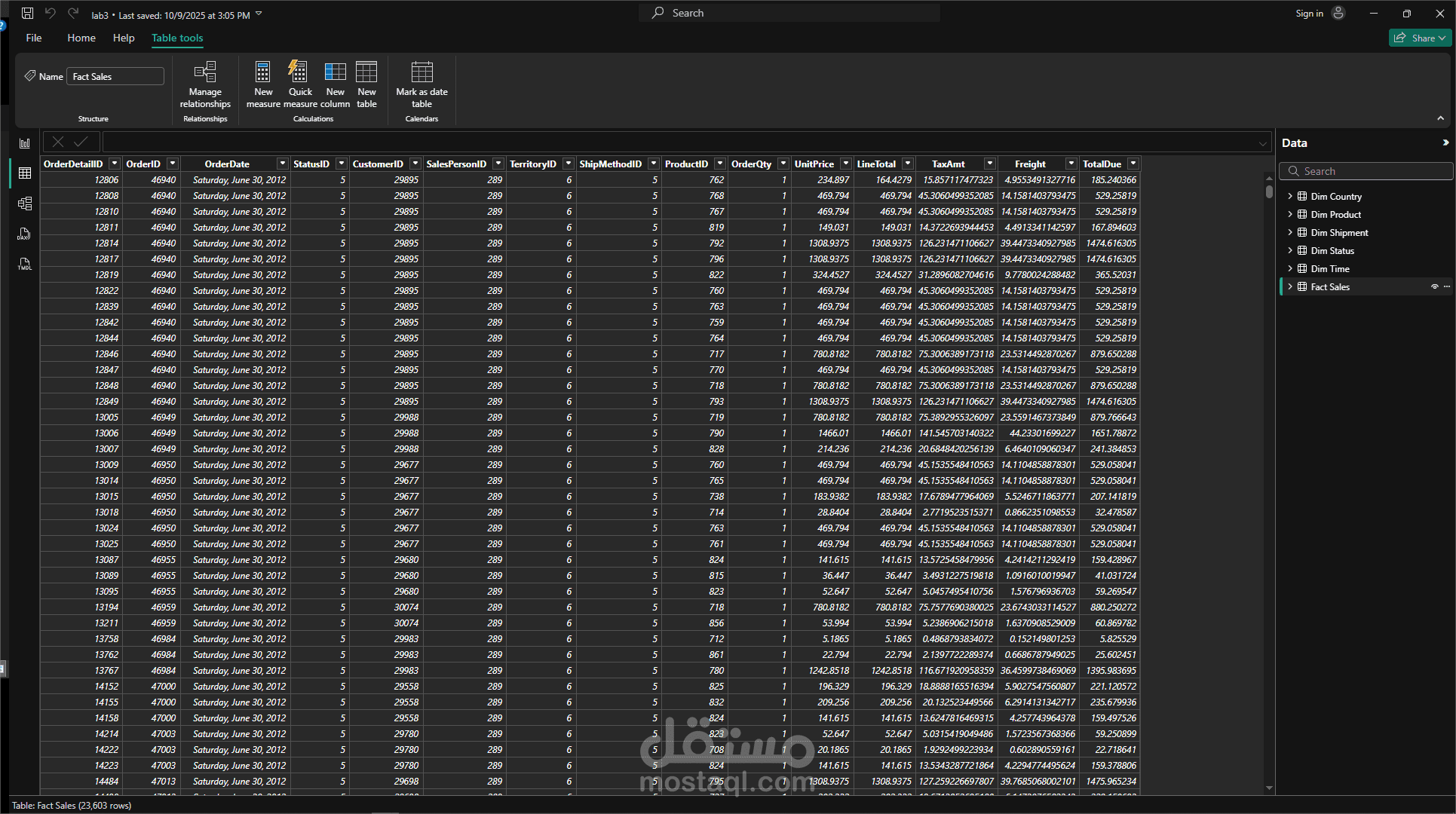Image resolution: width=1456 pixels, height=814 pixels.
Task: Click the Sign in link
Action: pos(1309,14)
